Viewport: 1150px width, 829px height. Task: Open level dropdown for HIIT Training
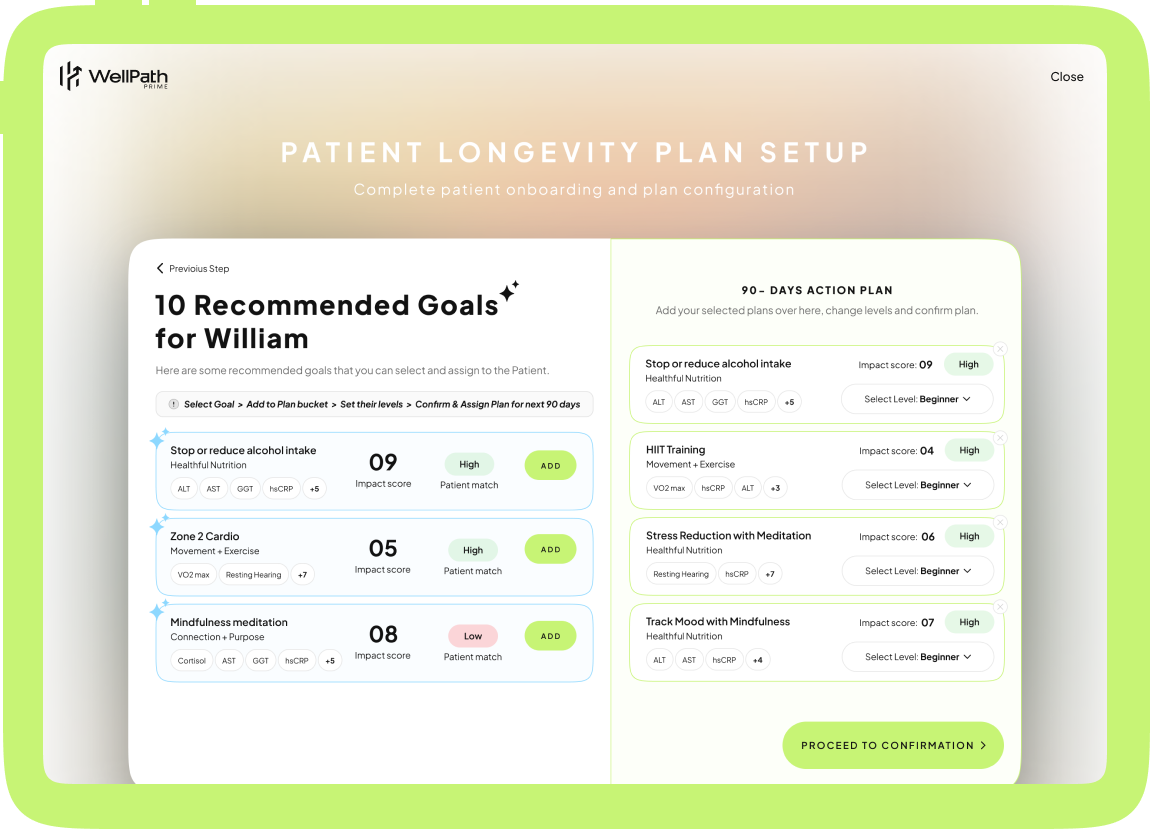pos(917,485)
